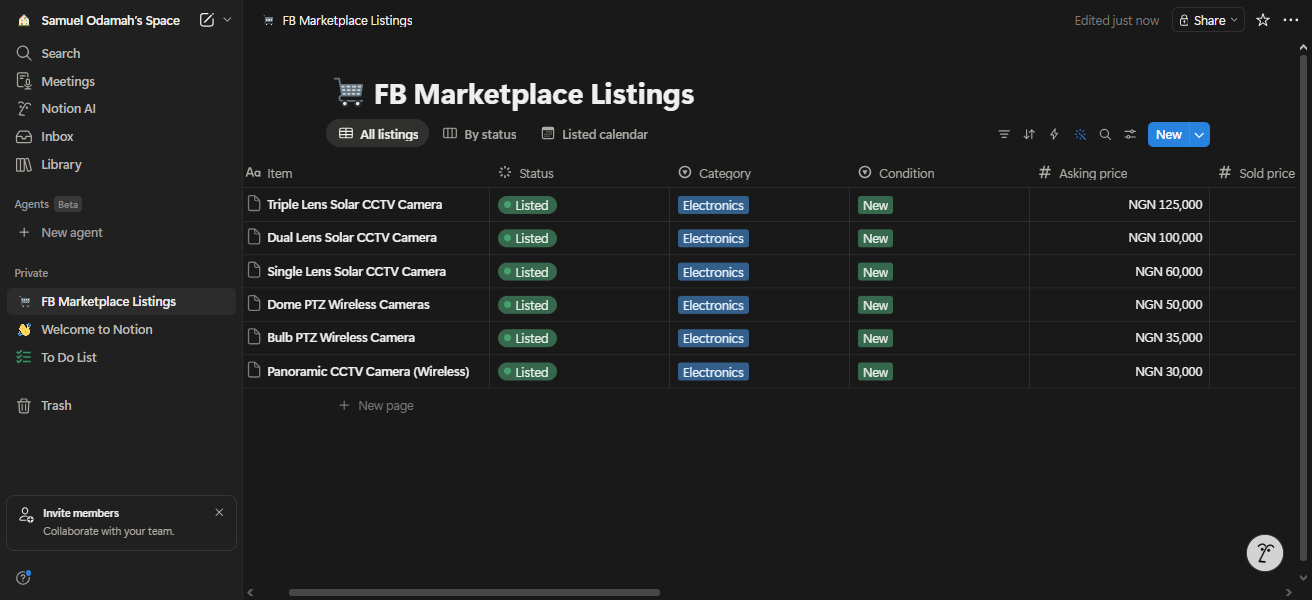Viewport: 1312px width, 600px height.
Task: Open the Share dropdown menu
Action: 1208,20
